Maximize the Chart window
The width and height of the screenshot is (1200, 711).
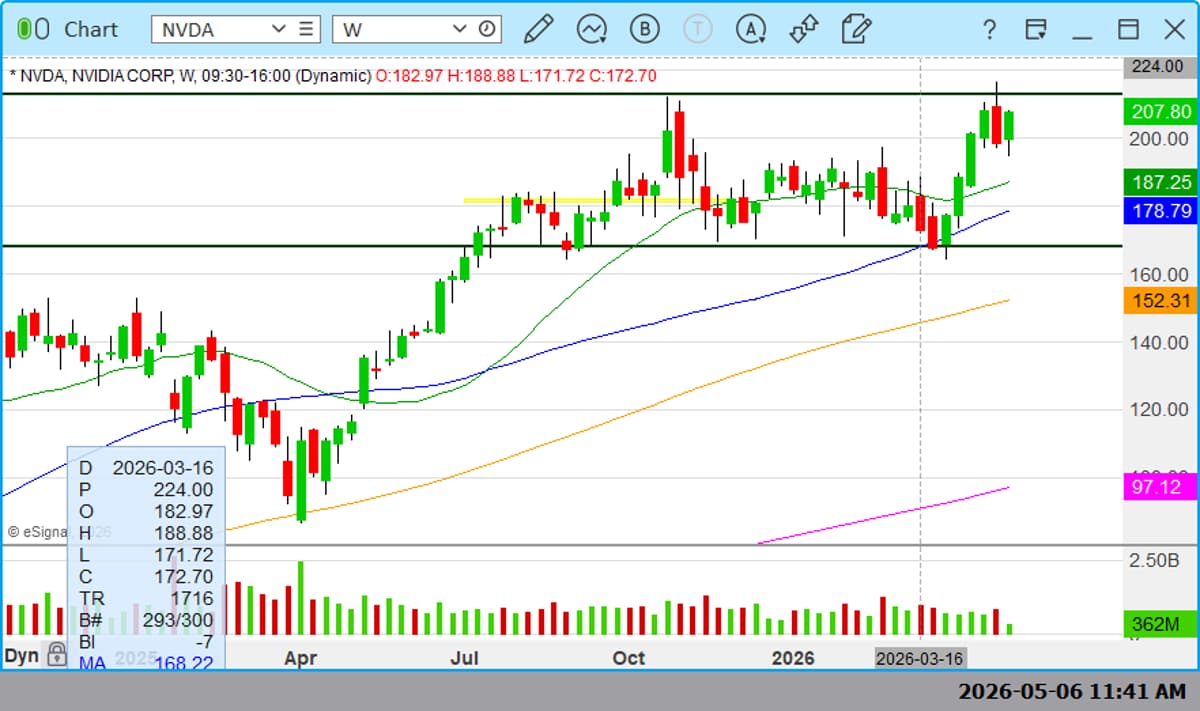1128,29
